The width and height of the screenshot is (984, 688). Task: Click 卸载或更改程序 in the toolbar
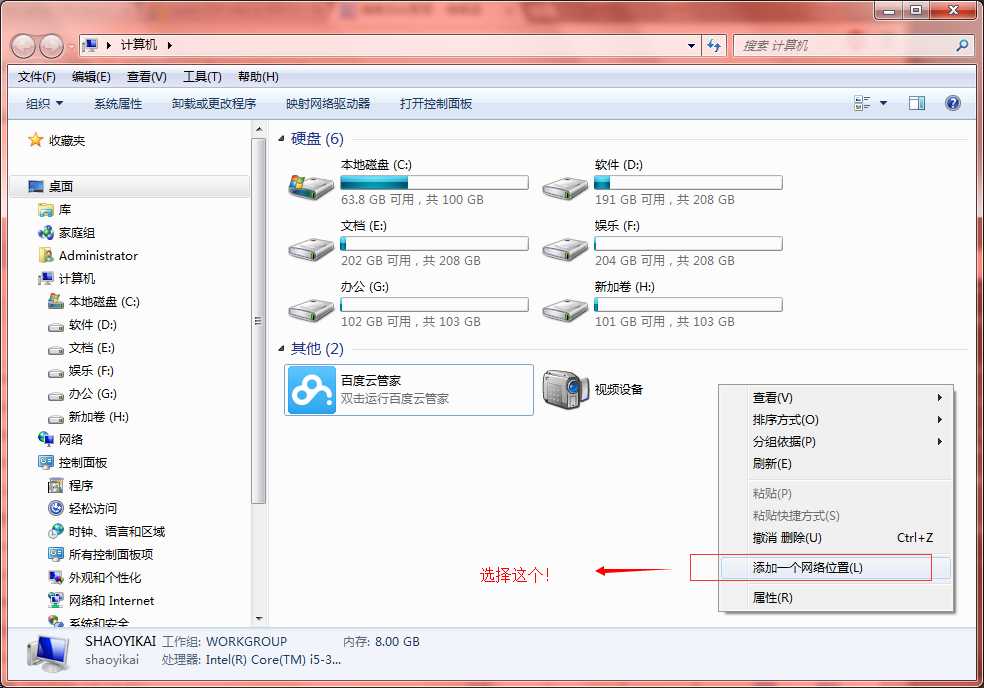point(214,104)
